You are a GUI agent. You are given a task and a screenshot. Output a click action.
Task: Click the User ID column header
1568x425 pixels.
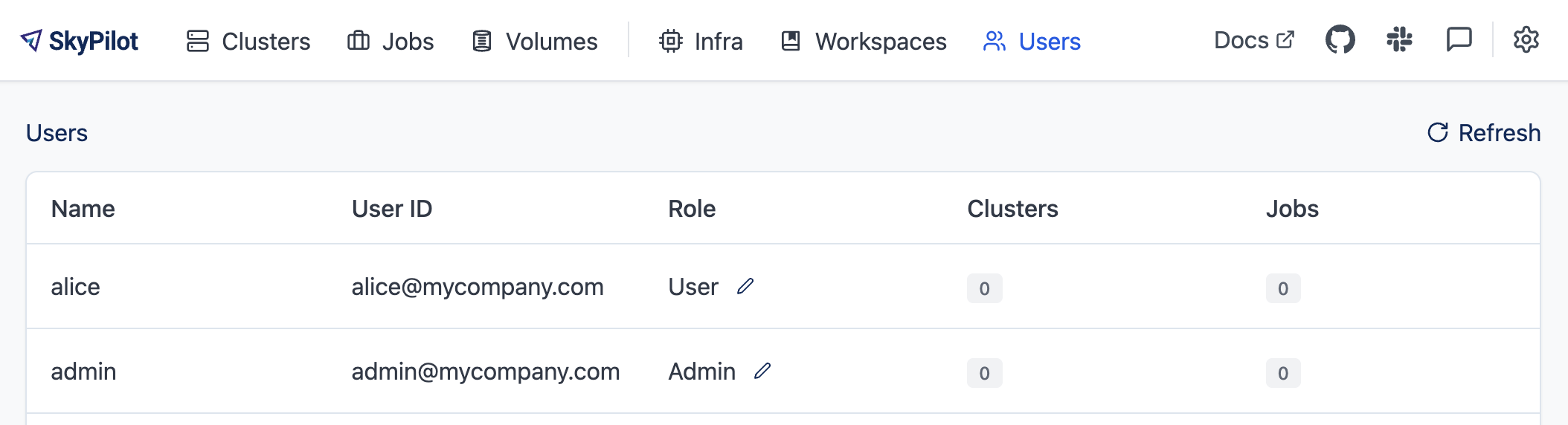(x=392, y=209)
